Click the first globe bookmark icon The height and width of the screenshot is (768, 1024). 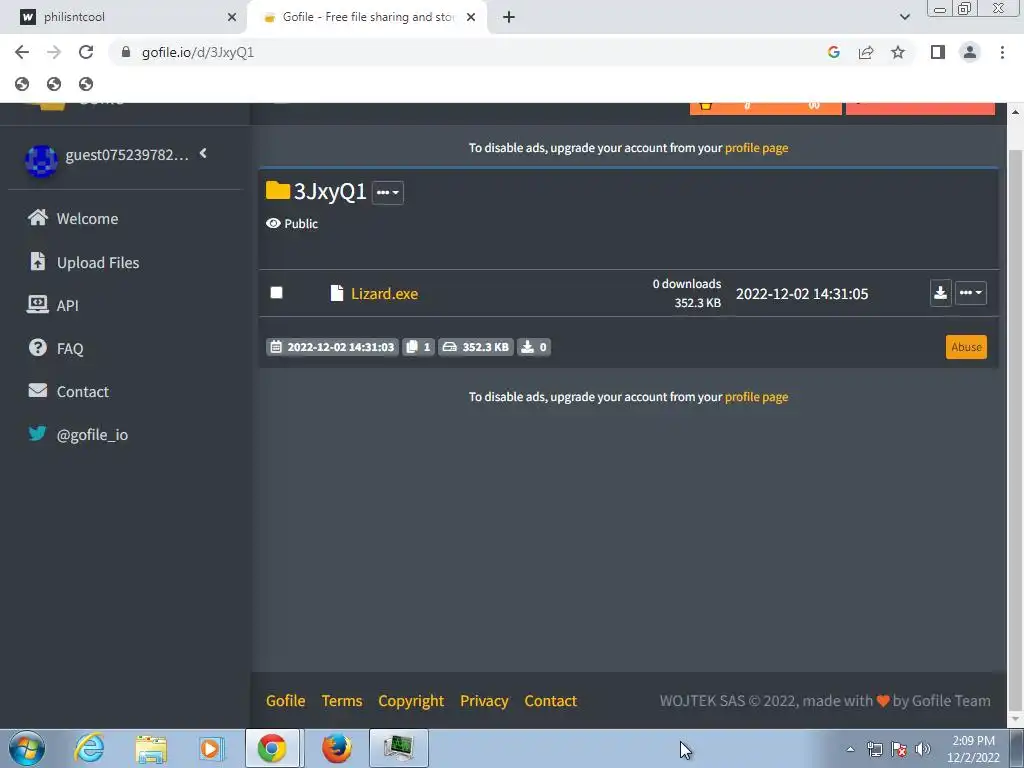pyautogui.click(x=22, y=84)
